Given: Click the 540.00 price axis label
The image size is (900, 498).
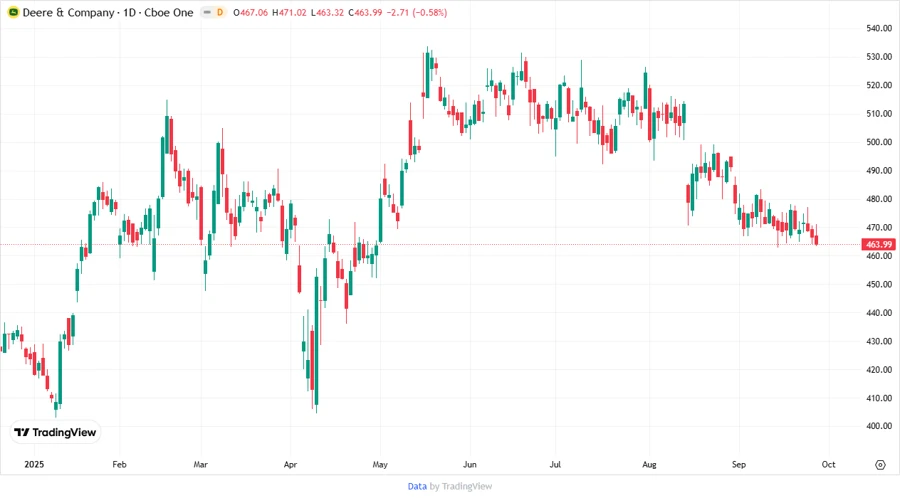Looking at the screenshot, I should pos(879,28).
